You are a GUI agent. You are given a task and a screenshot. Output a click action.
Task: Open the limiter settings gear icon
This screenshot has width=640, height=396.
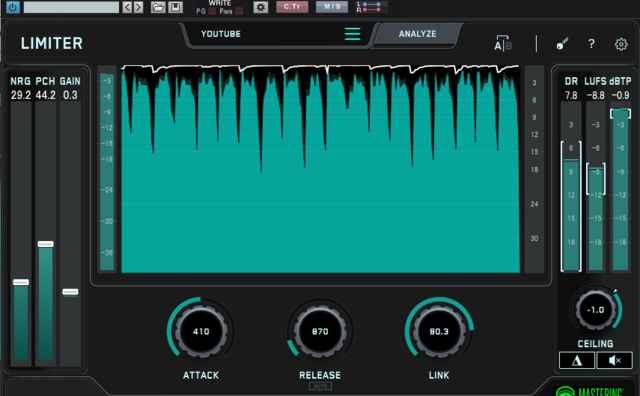tap(621, 44)
